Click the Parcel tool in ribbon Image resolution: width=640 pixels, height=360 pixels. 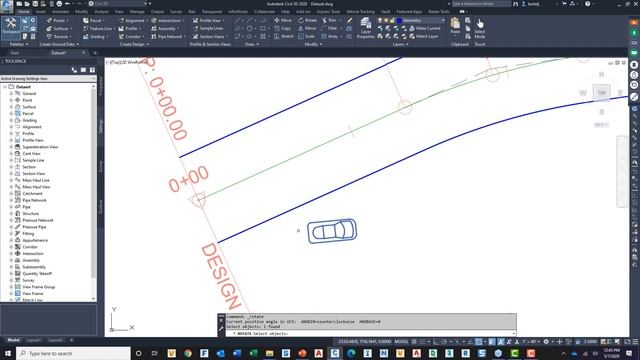click(x=93, y=20)
